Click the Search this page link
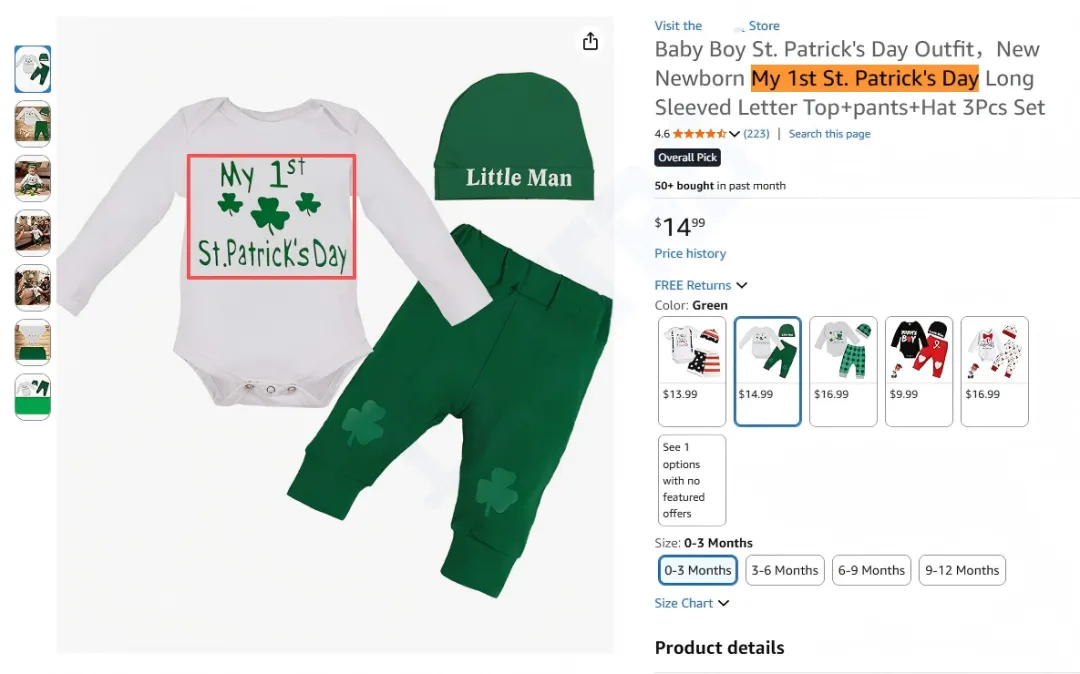1080x674 pixels. [x=829, y=134]
